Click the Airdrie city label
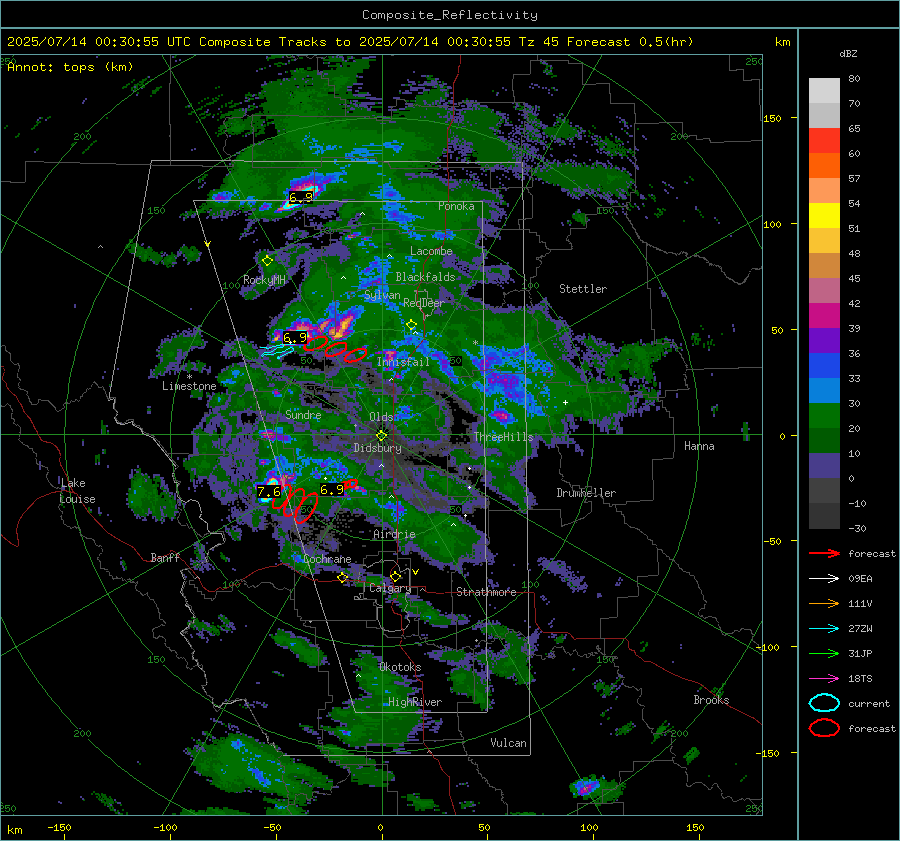The image size is (900, 841). point(394,534)
